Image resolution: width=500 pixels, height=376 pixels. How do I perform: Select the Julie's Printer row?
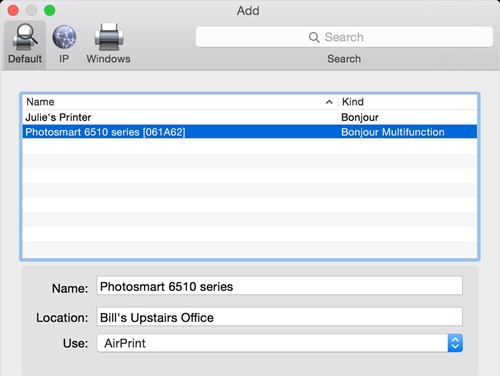click(x=250, y=117)
